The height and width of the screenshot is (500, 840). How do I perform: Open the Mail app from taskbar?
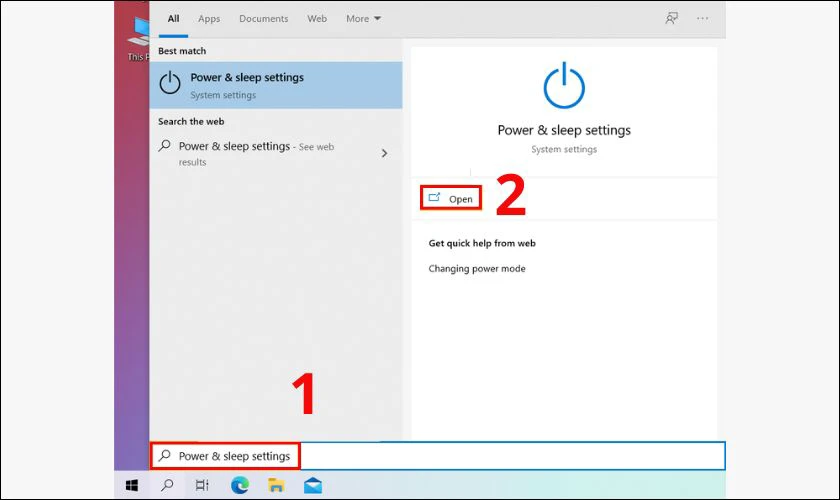point(313,486)
